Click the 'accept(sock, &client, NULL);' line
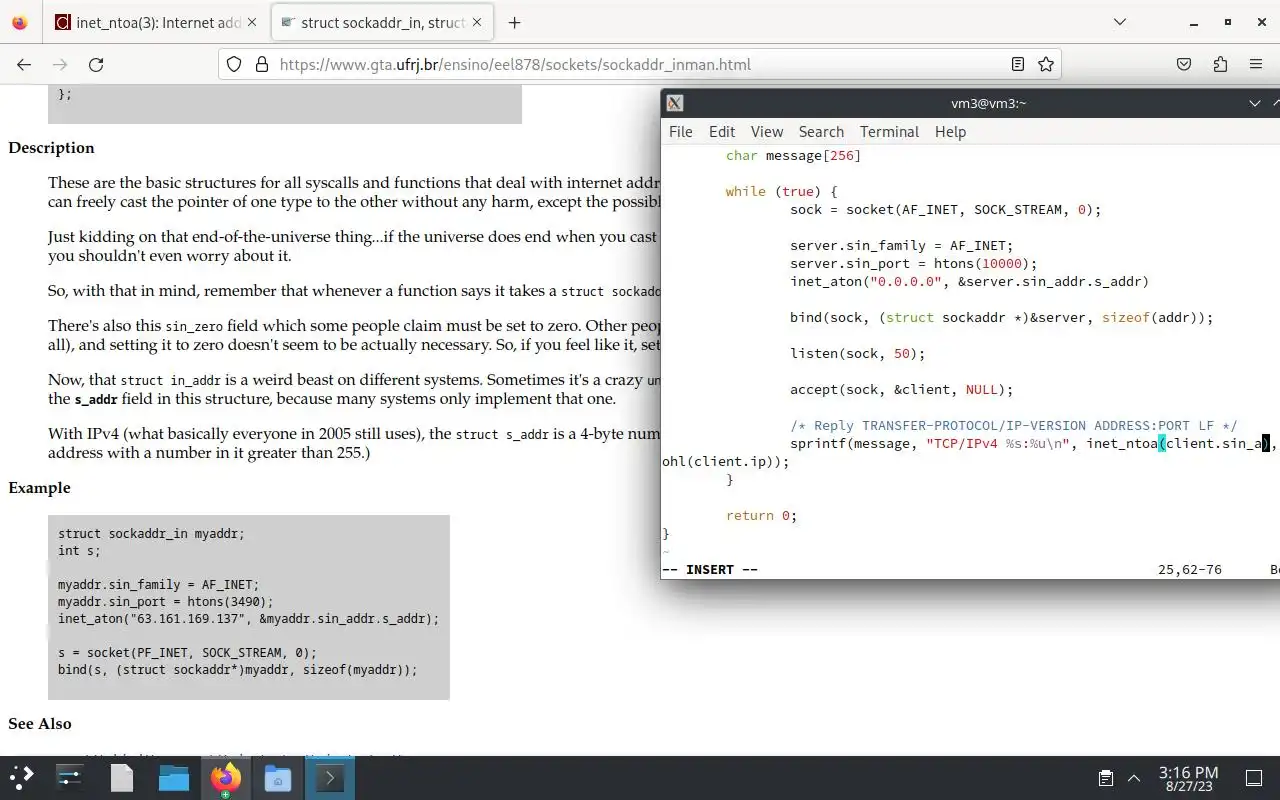The width and height of the screenshot is (1280, 800). (x=901, y=390)
